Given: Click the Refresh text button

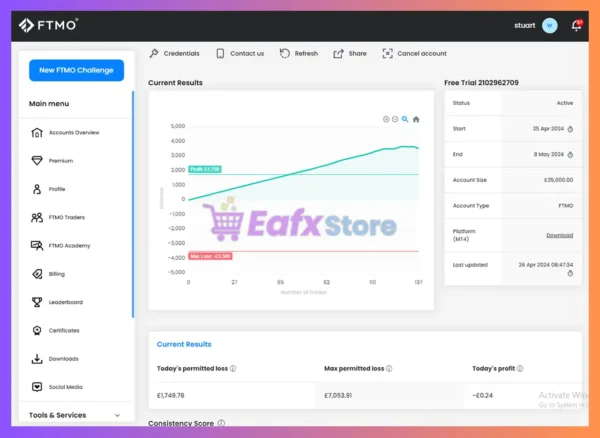Looking at the screenshot, I should (x=306, y=54).
